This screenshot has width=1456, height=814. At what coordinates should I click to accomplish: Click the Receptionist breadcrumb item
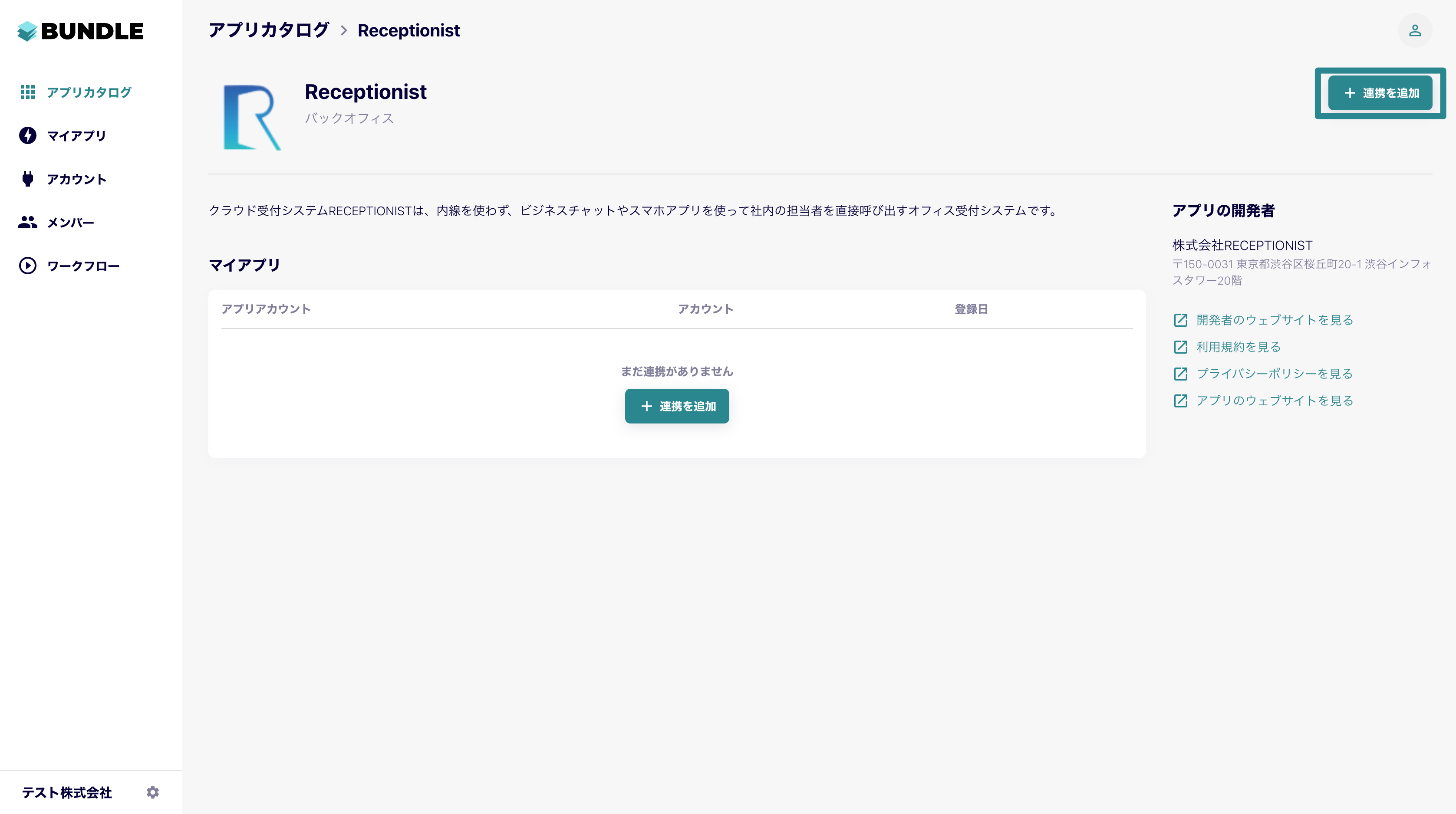pos(408,30)
